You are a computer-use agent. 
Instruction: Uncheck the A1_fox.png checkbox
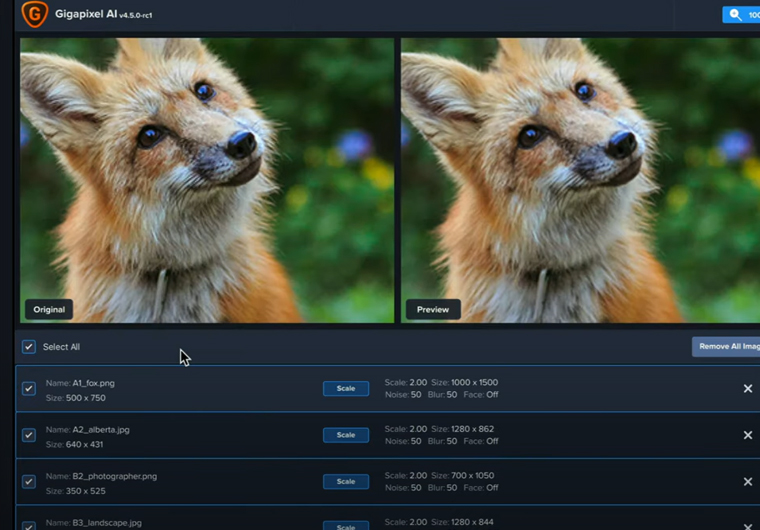[x=29, y=388]
